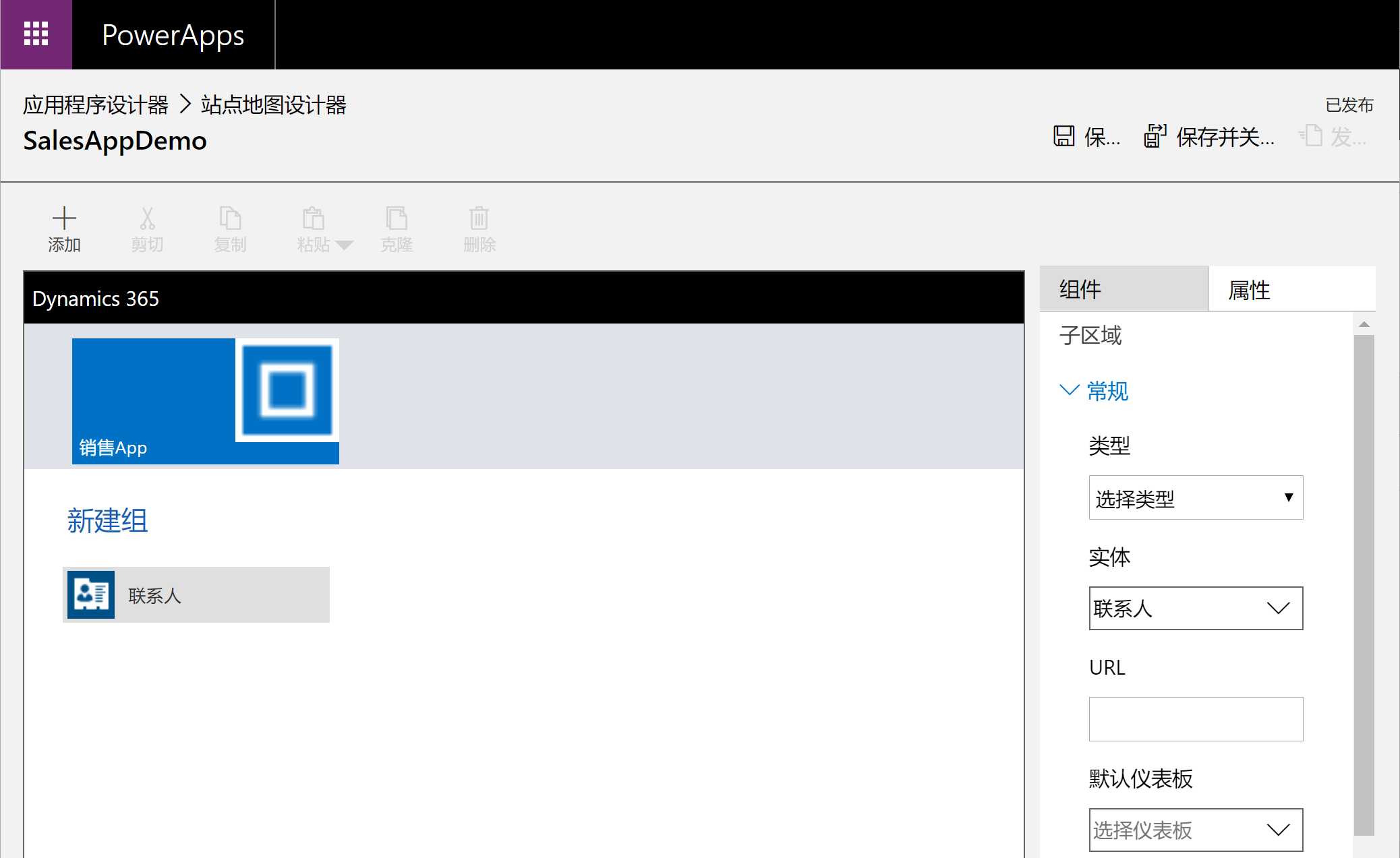Go to 应用程序设计器 breadcrumb
This screenshot has height=858, width=1400.
96,104
